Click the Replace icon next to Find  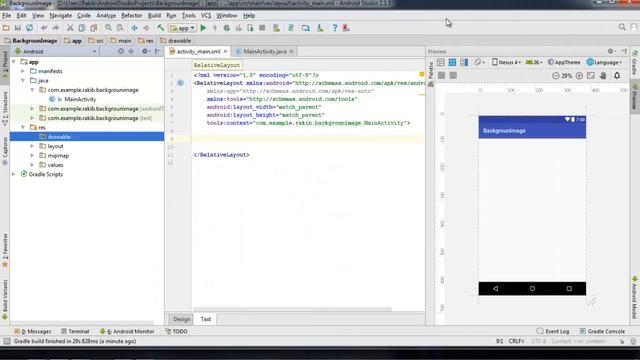click(x=120, y=28)
